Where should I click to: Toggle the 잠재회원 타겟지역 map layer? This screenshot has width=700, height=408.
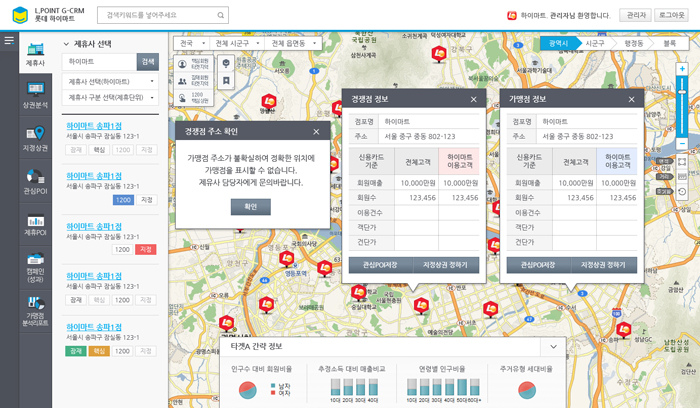click(193, 81)
